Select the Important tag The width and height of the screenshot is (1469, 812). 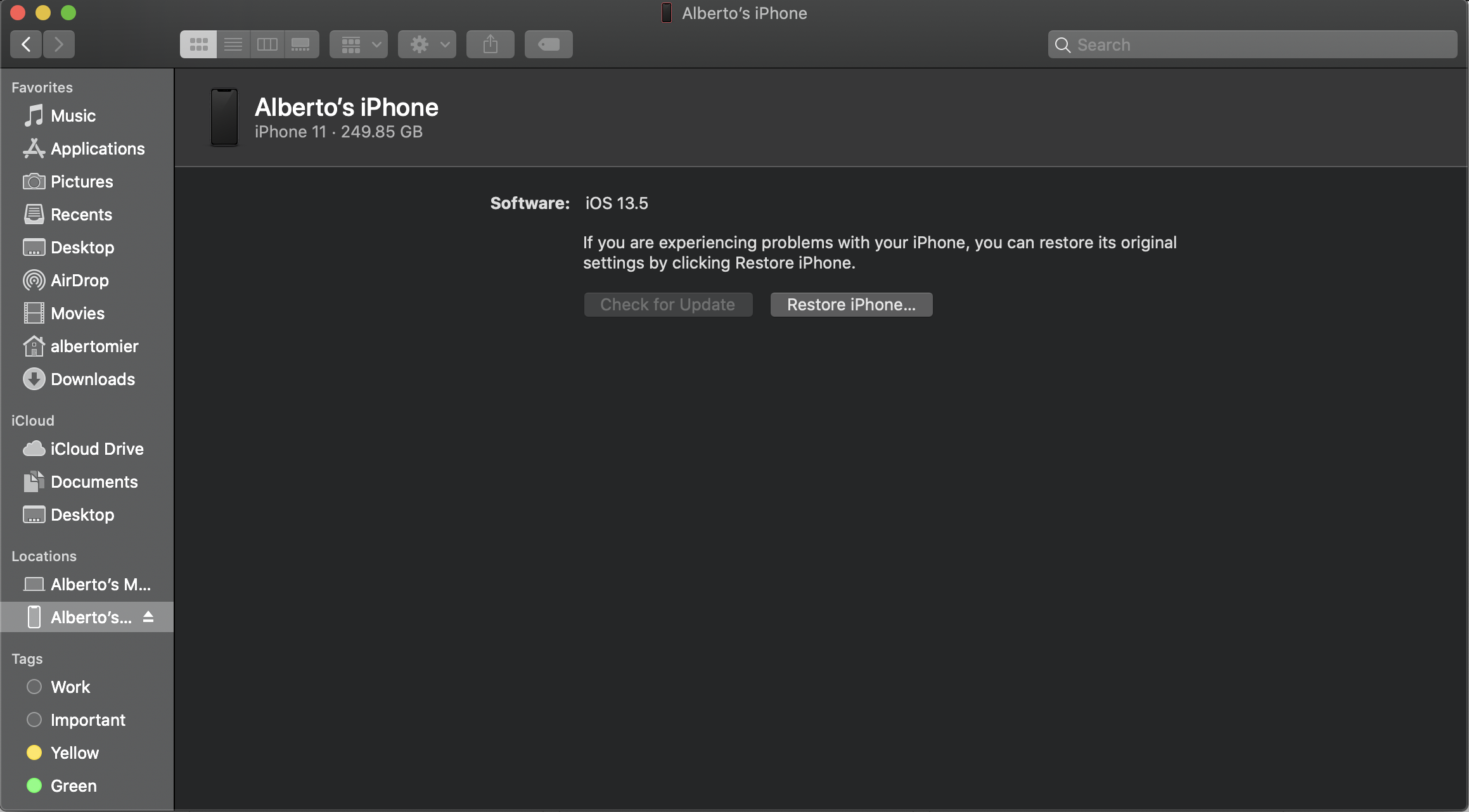click(87, 720)
